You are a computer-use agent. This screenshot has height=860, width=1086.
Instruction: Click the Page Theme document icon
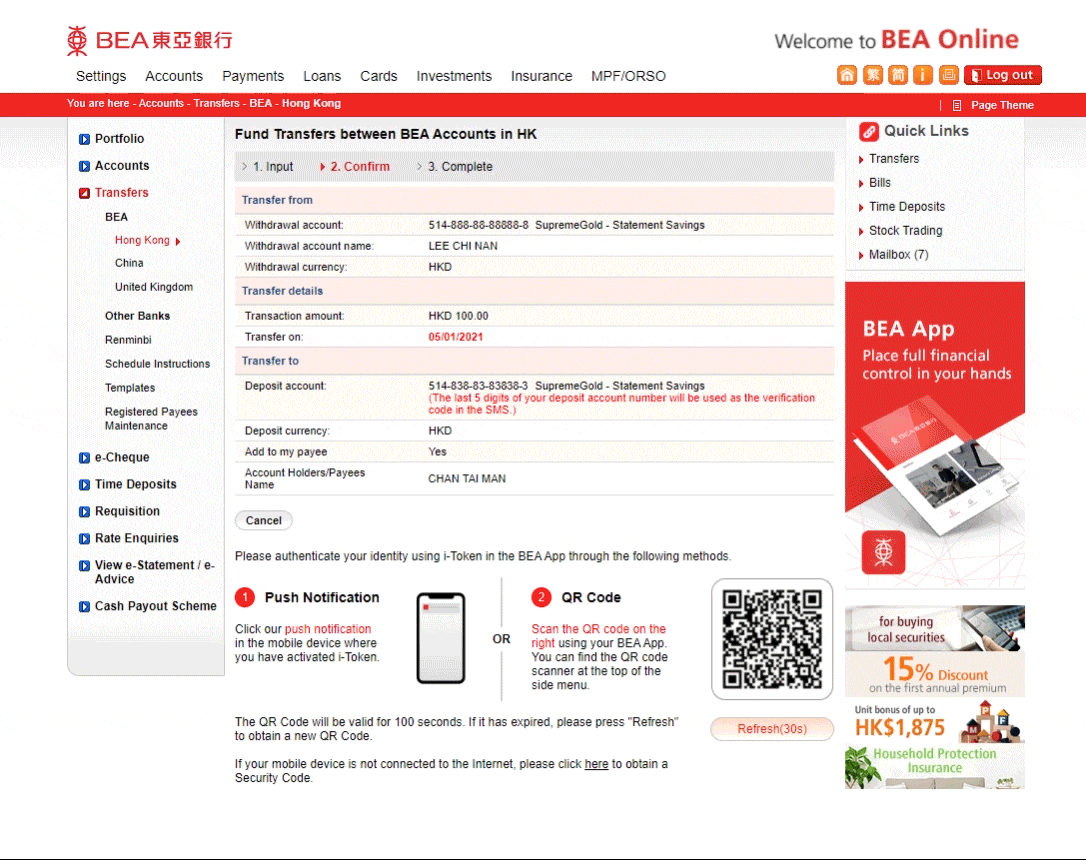click(956, 105)
